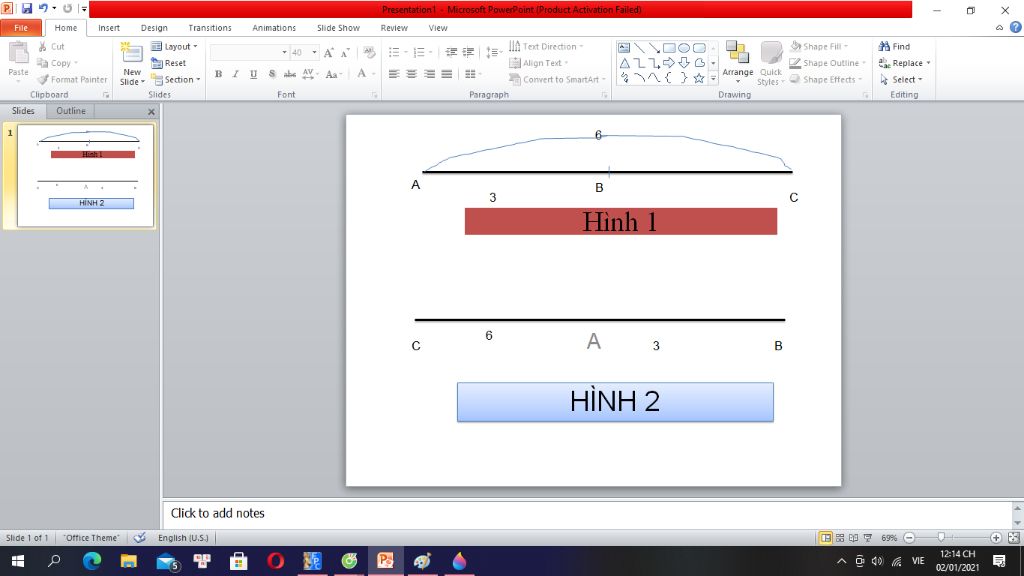Viewport: 1024px width, 576px height.
Task: Click the Find button
Action: [x=894, y=46]
